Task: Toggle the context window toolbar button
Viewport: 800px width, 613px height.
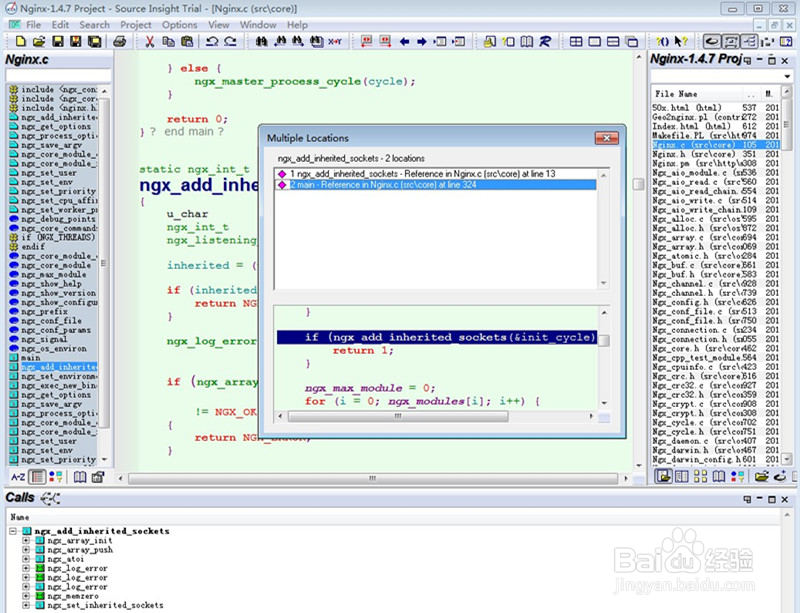Action: coord(731,41)
